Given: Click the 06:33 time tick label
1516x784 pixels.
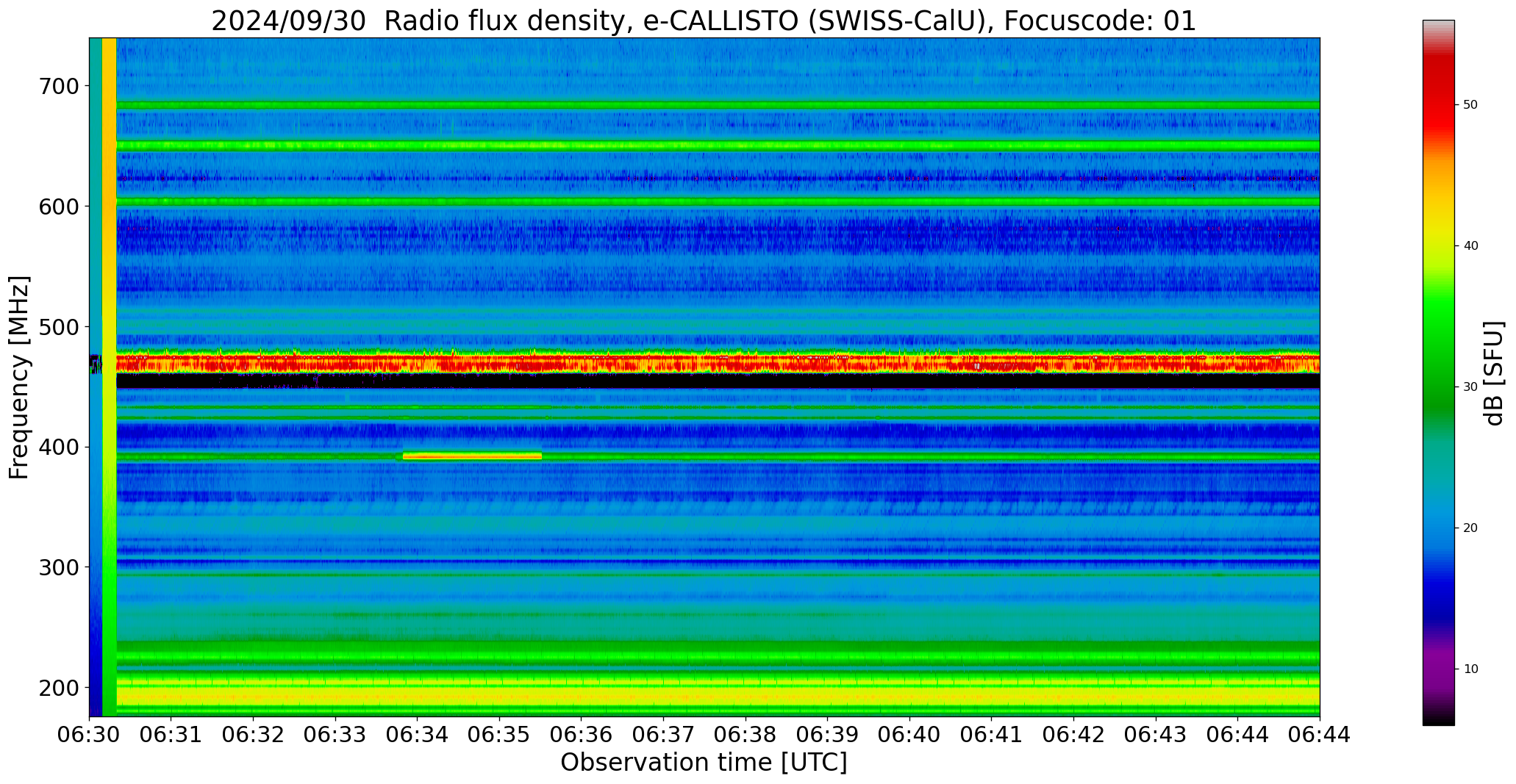Looking at the screenshot, I should click(336, 735).
